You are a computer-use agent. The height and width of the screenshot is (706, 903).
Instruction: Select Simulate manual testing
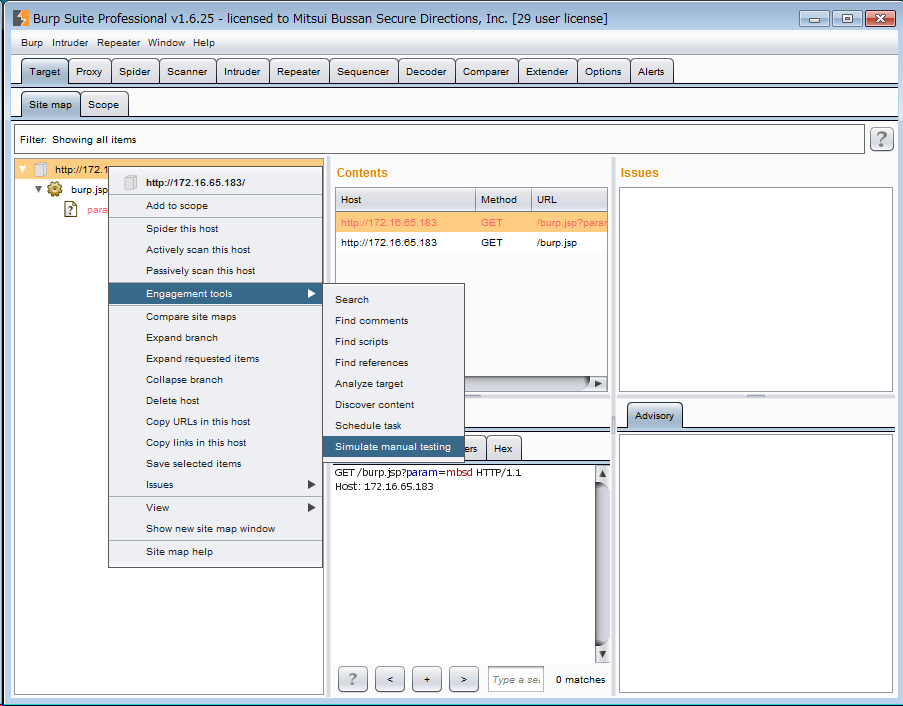tap(393, 447)
